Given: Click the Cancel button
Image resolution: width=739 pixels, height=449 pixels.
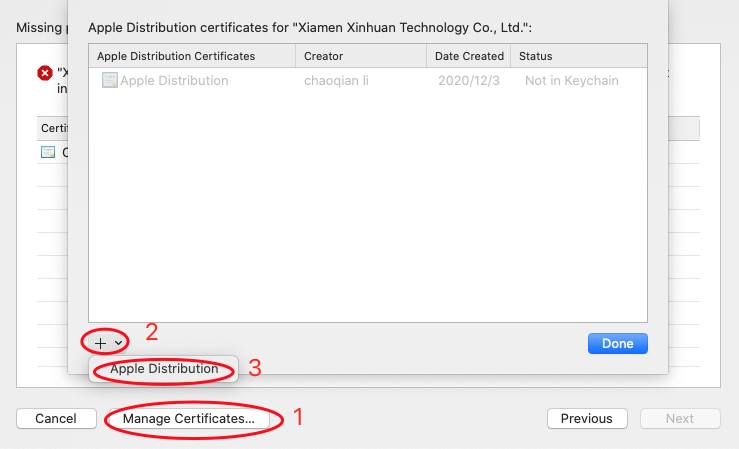Looking at the screenshot, I should (56, 418).
